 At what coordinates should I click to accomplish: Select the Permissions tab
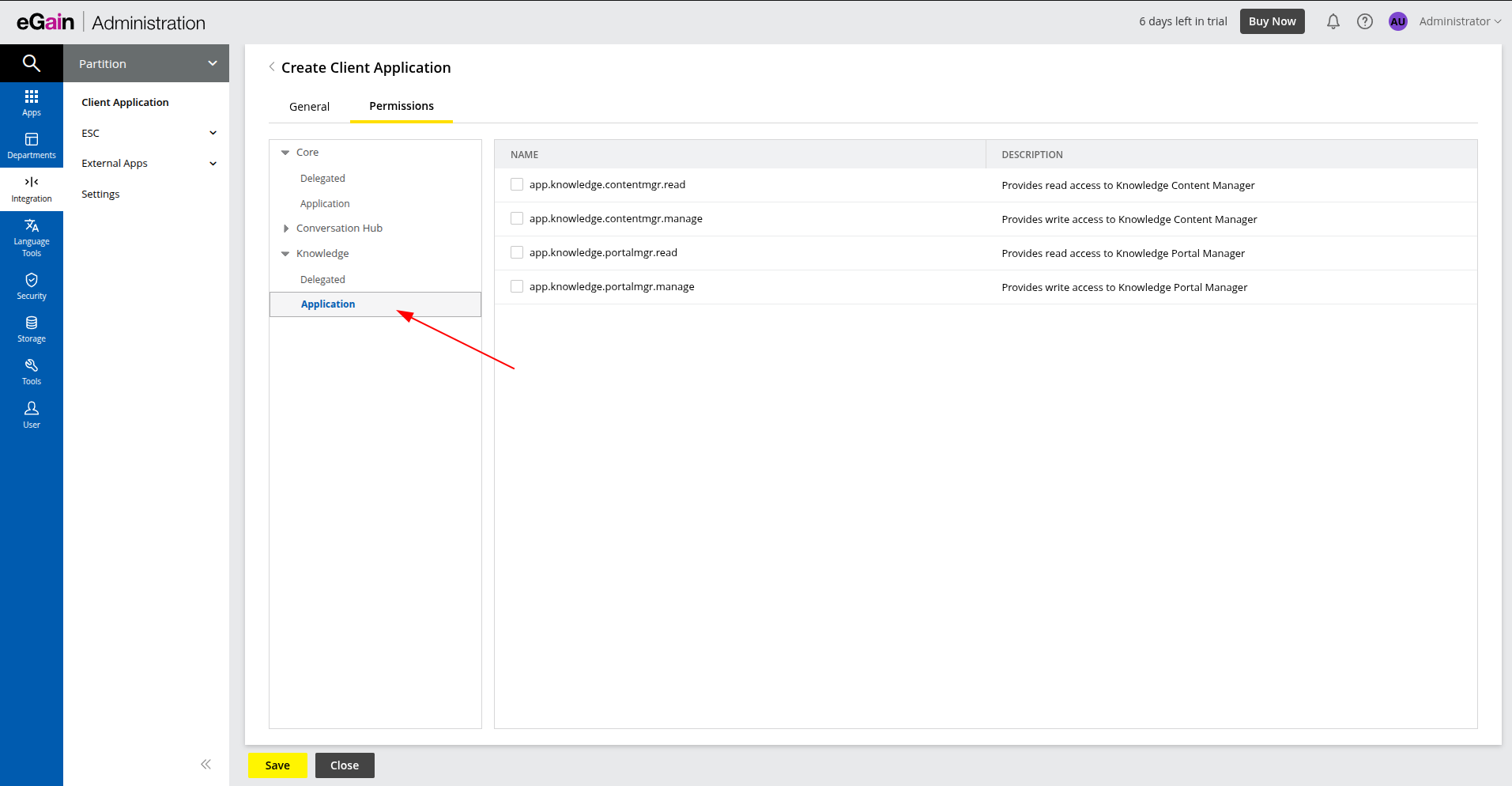[x=401, y=106]
